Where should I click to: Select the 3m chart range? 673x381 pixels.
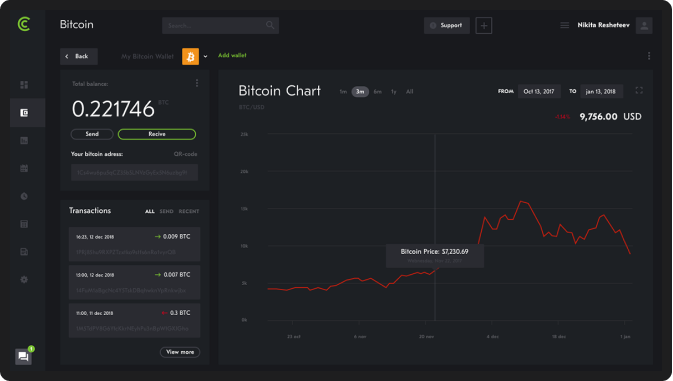coord(360,91)
